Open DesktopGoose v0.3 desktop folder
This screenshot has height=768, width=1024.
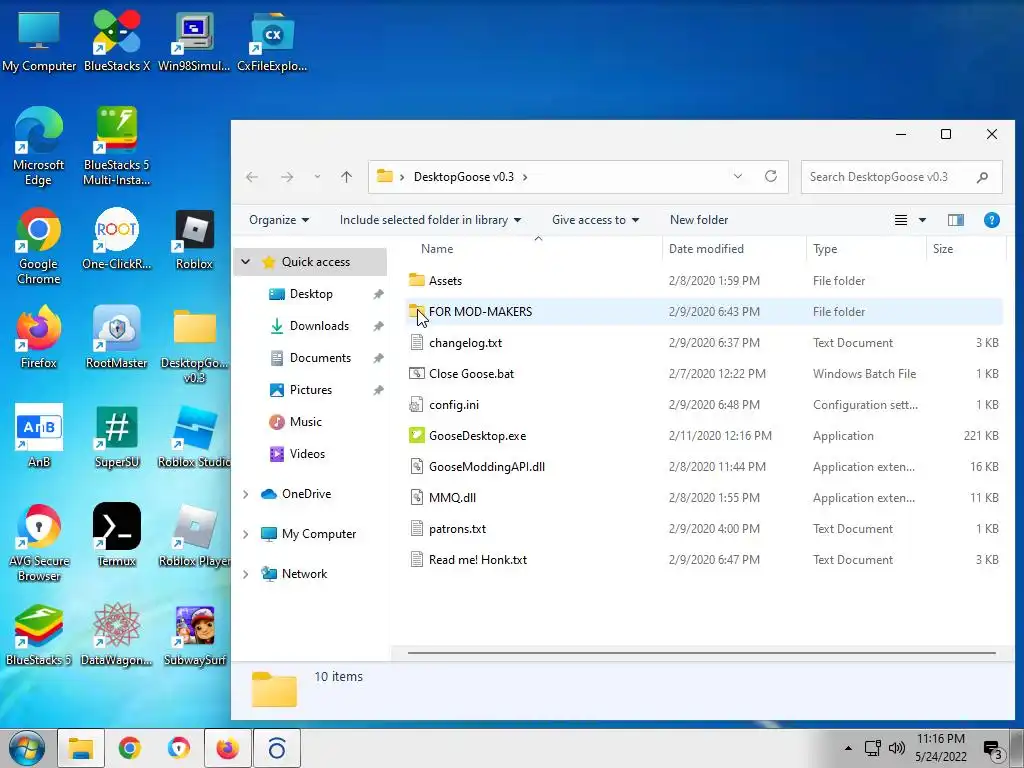click(x=194, y=345)
